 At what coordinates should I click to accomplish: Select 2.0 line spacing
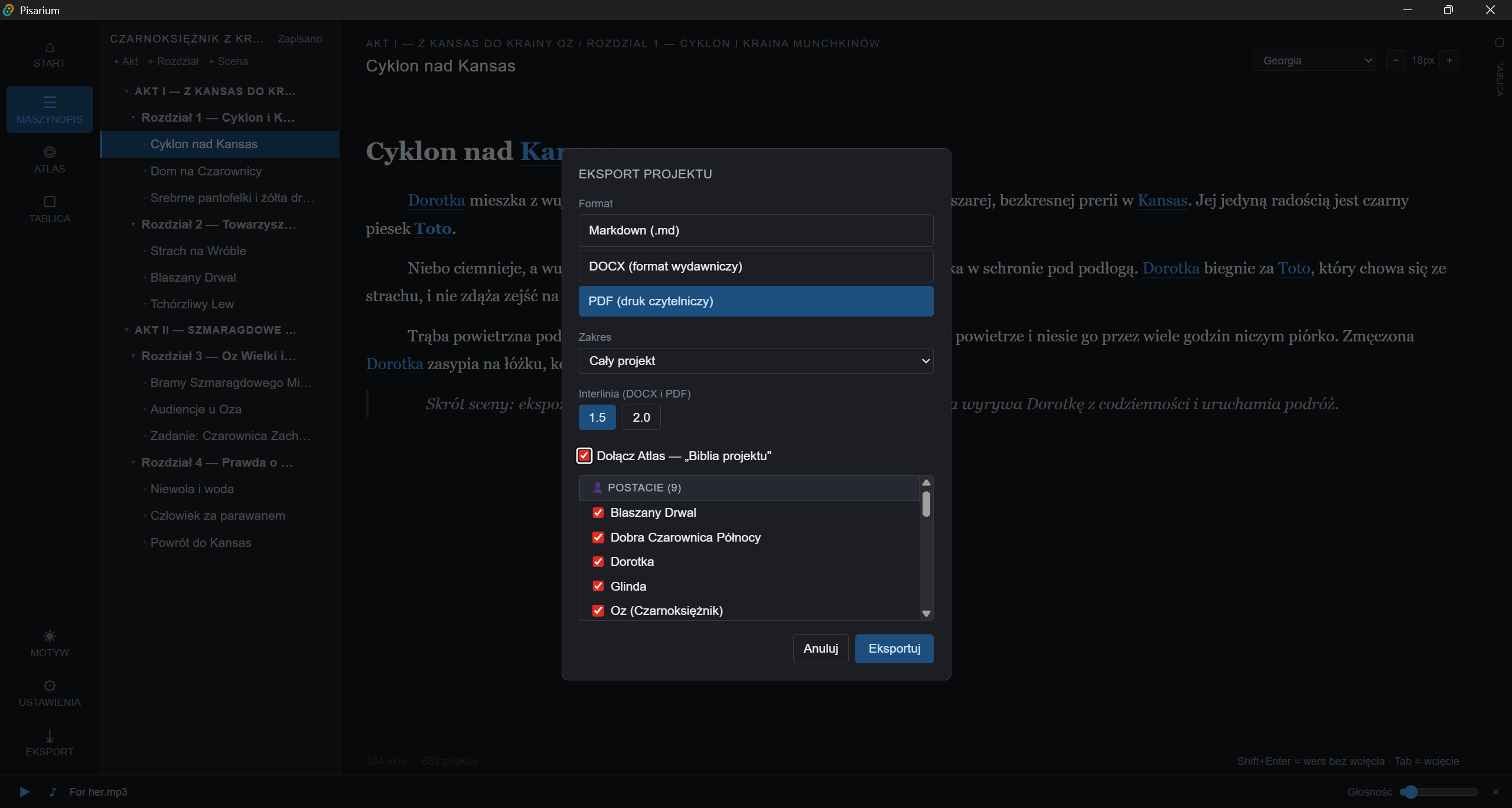[x=641, y=418]
